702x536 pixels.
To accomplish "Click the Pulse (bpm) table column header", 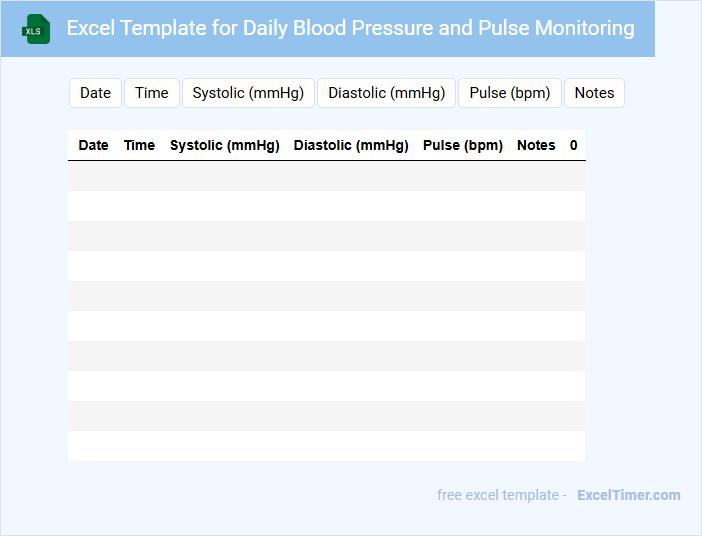I will click(462, 145).
